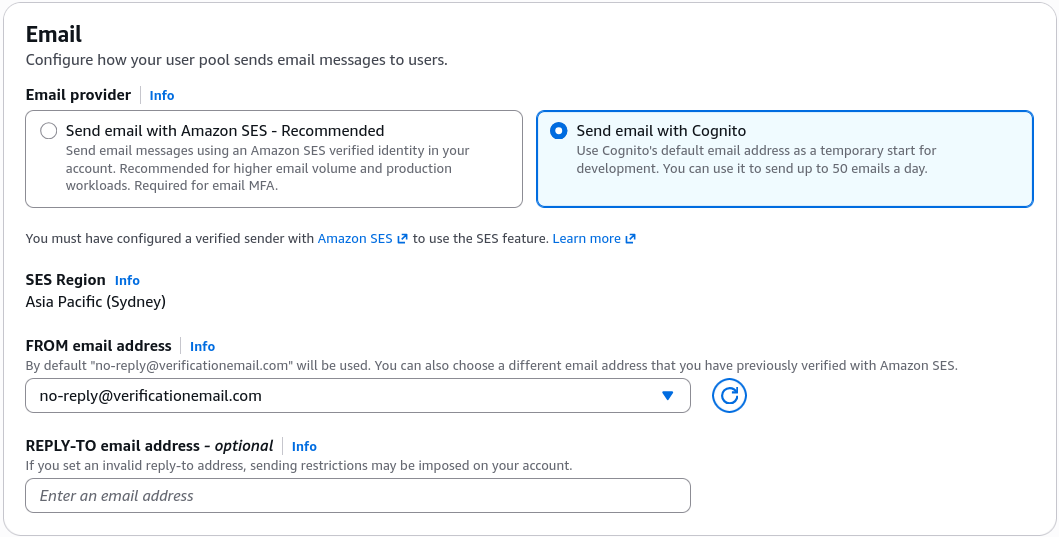
Task: Open Info link next to FROM email address
Action: pyautogui.click(x=202, y=347)
